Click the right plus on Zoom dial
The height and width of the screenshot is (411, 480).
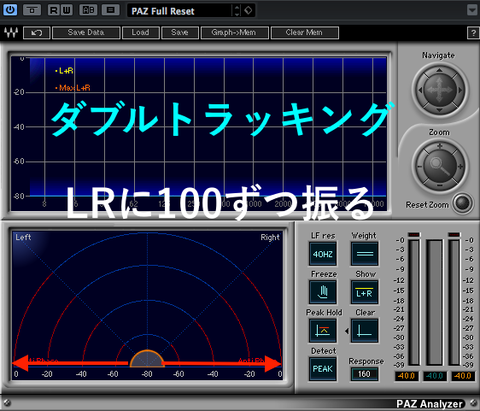point(460,166)
